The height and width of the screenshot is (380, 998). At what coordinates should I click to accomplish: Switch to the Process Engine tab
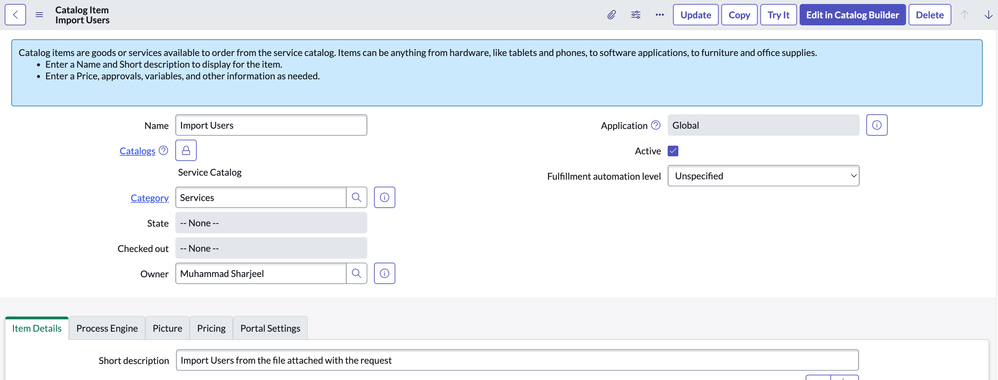coord(107,328)
